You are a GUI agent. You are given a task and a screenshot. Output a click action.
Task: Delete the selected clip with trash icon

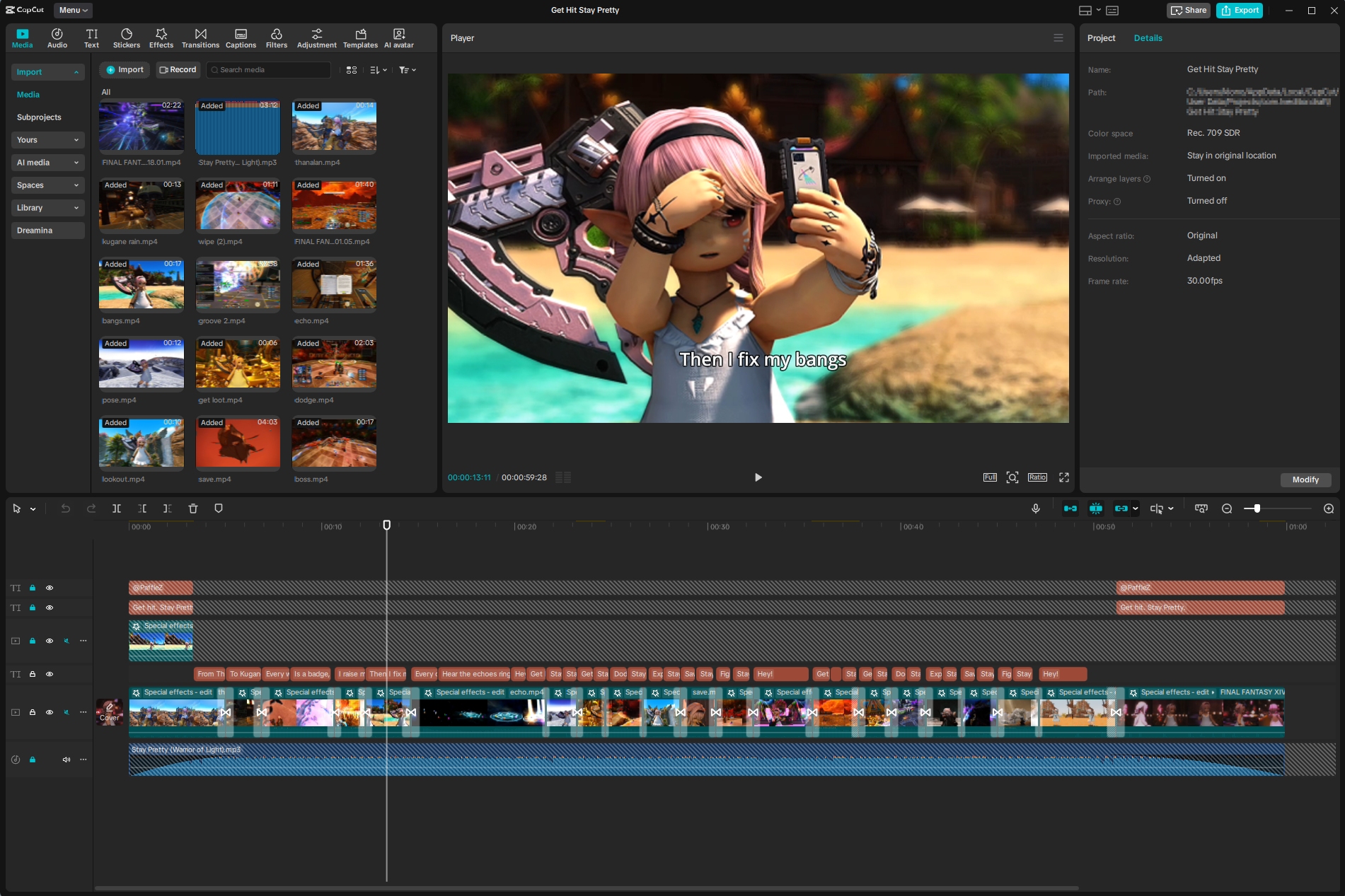193,508
